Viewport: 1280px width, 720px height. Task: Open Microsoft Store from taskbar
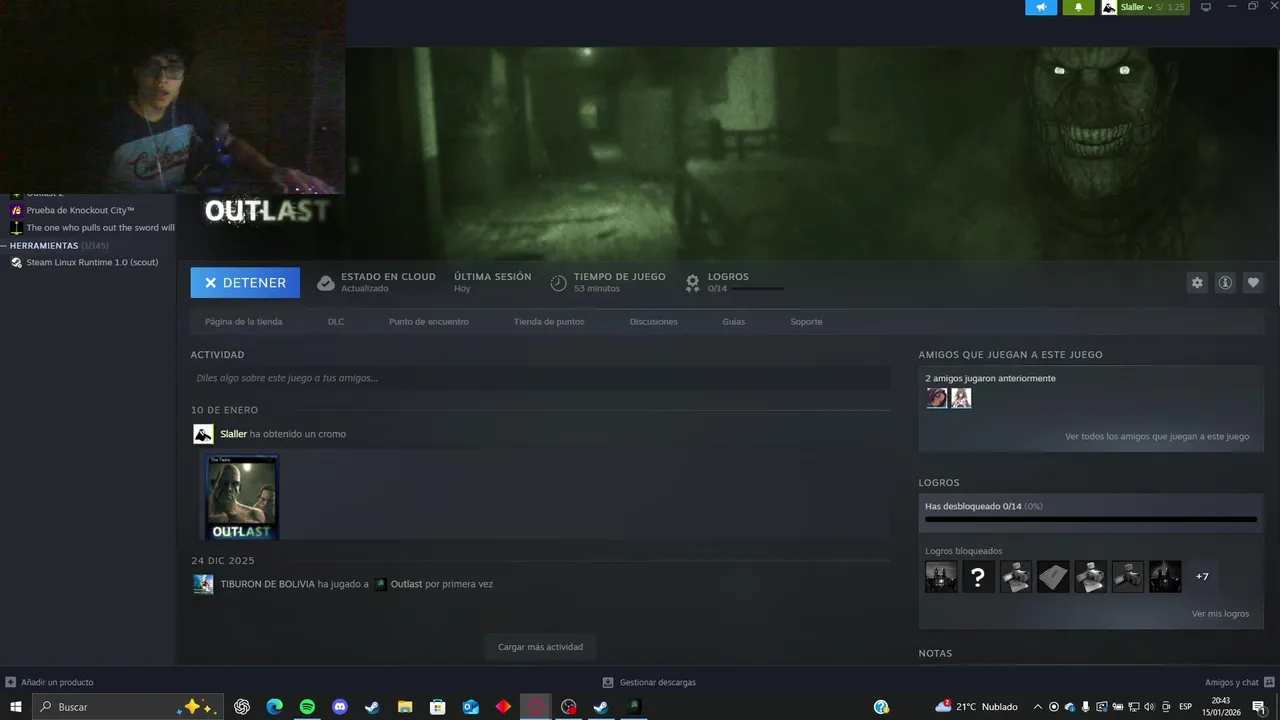(438, 707)
